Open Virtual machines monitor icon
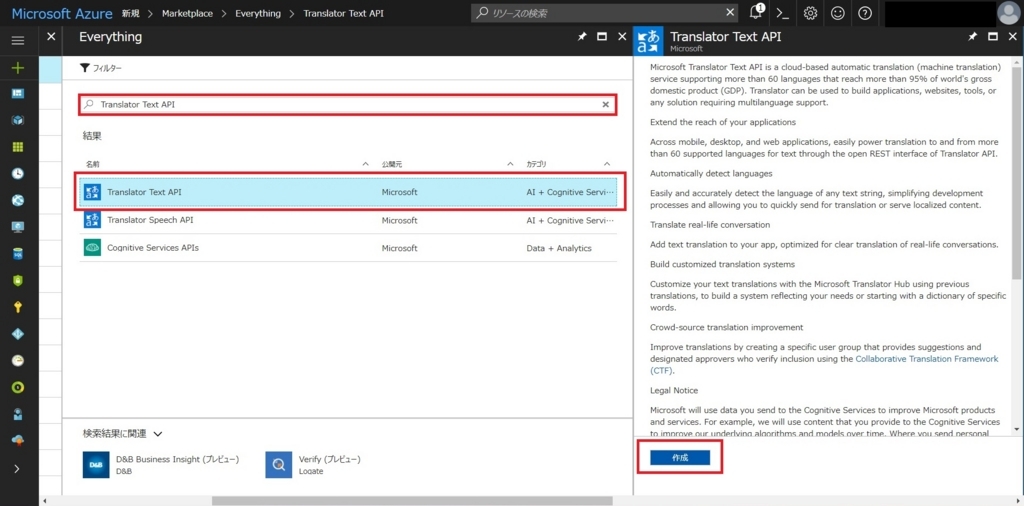Image resolution: width=1024 pixels, height=506 pixels. tap(18, 227)
